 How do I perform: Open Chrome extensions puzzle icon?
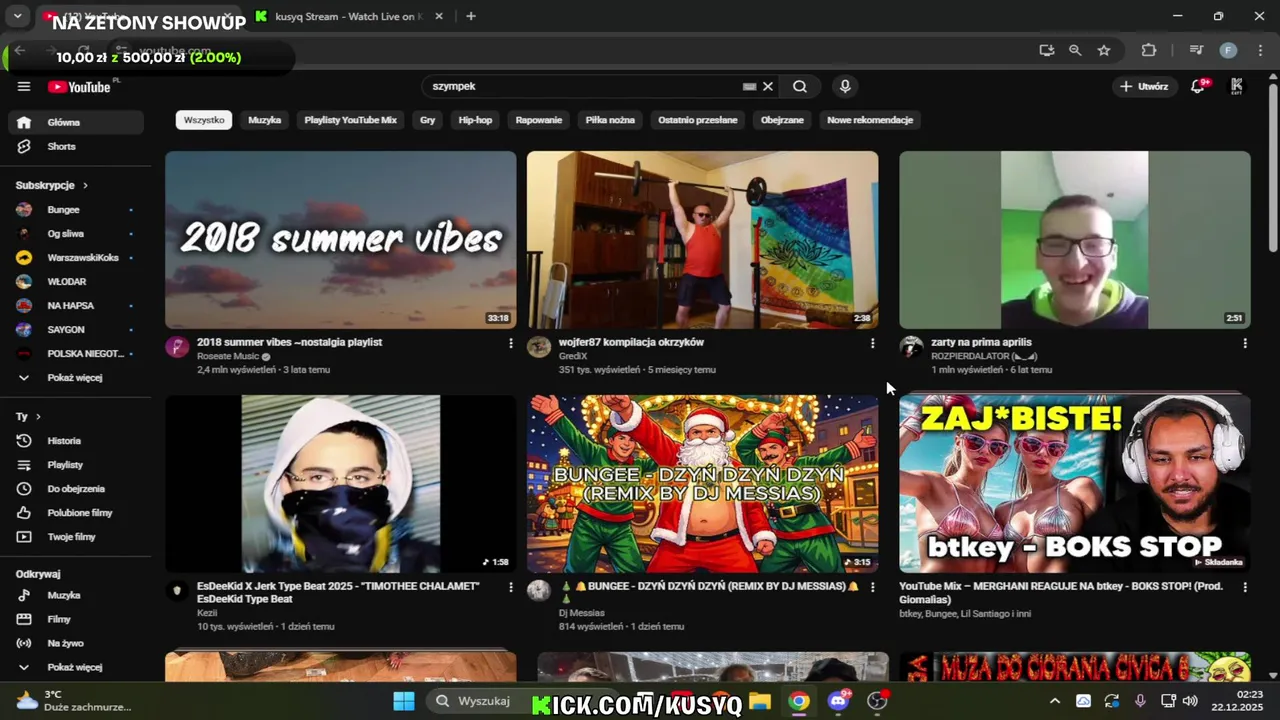tap(1149, 50)
